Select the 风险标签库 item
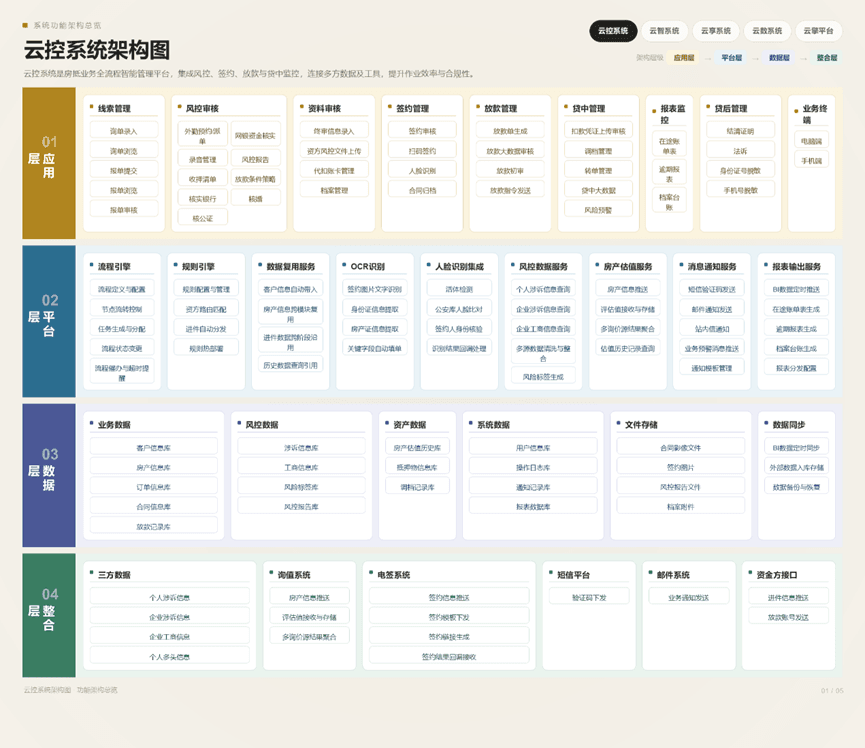The height and width of the screenshot is (748, 865). tap(301, 487)
